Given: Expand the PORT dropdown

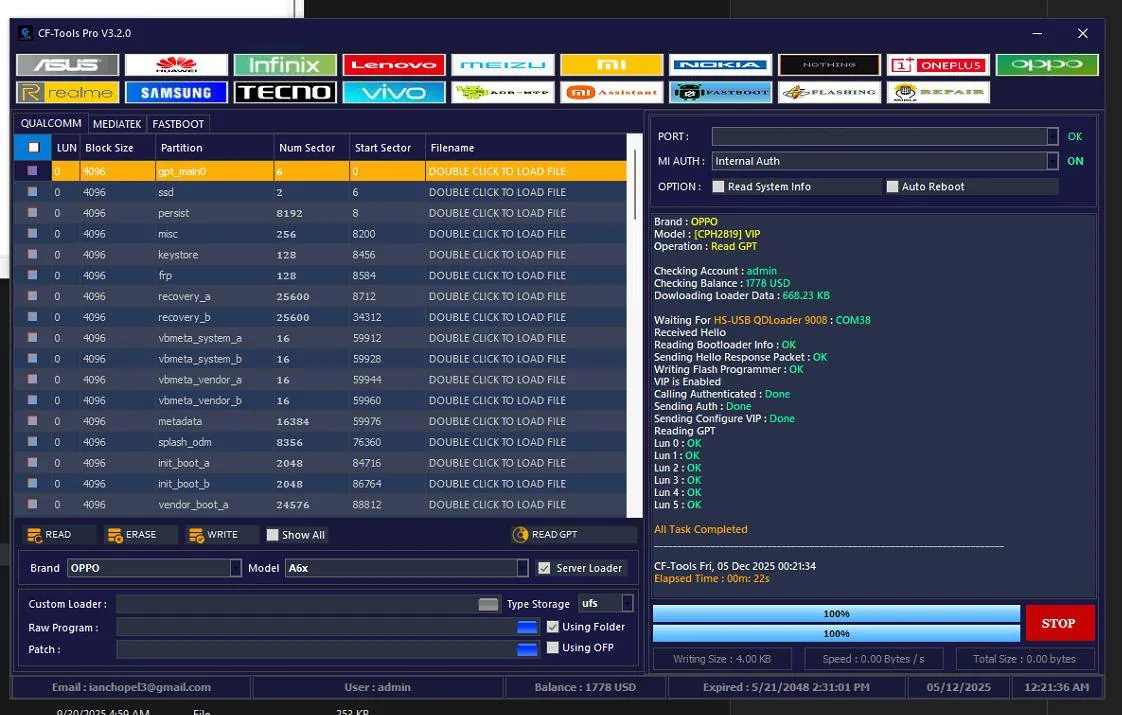Looking at the screenshot, I should (x=1052, y=136).
